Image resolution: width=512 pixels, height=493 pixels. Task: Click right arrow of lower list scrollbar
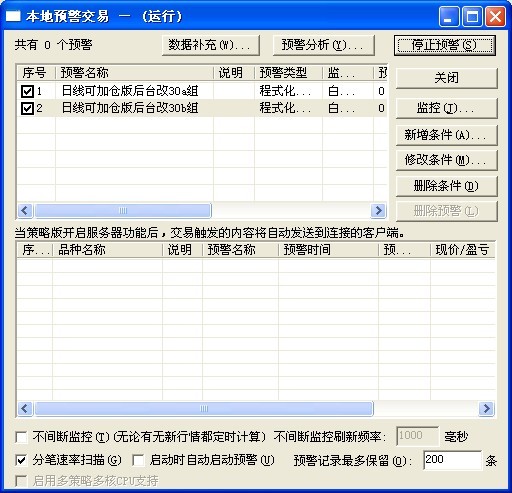click(x=486, y=408)
